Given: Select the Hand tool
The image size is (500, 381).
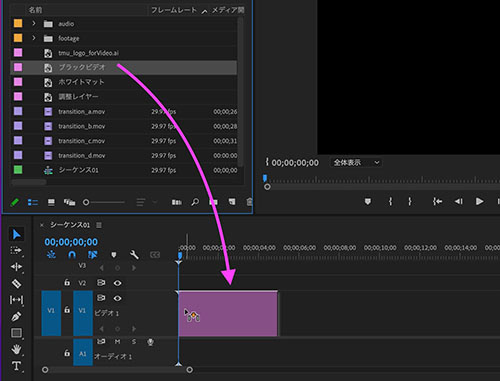Looking at the screenshot, I should coord(16,349).
